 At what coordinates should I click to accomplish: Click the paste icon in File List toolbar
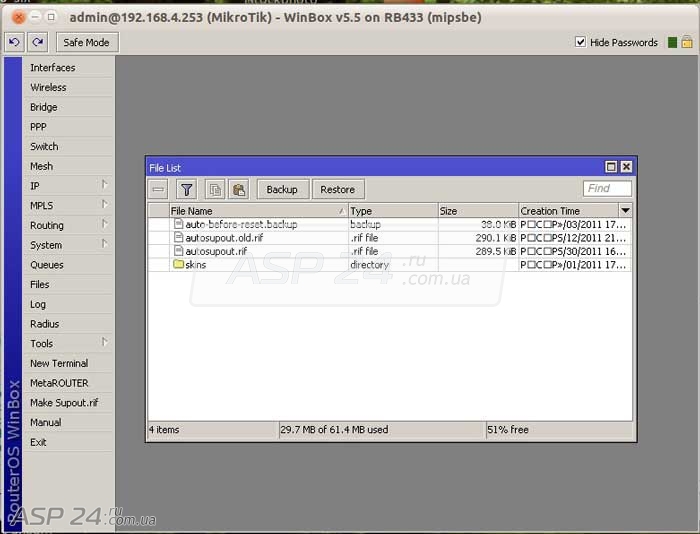click(239, 189)
